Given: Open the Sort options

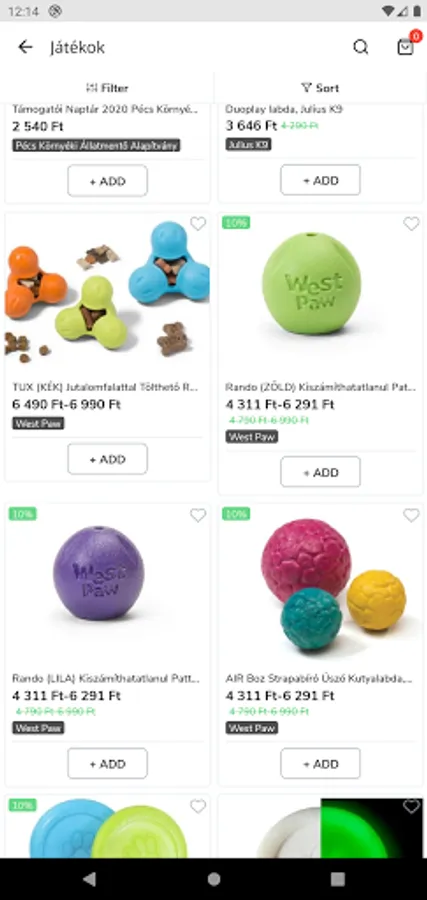Looking at the screenshot, I should pos(320,88).
